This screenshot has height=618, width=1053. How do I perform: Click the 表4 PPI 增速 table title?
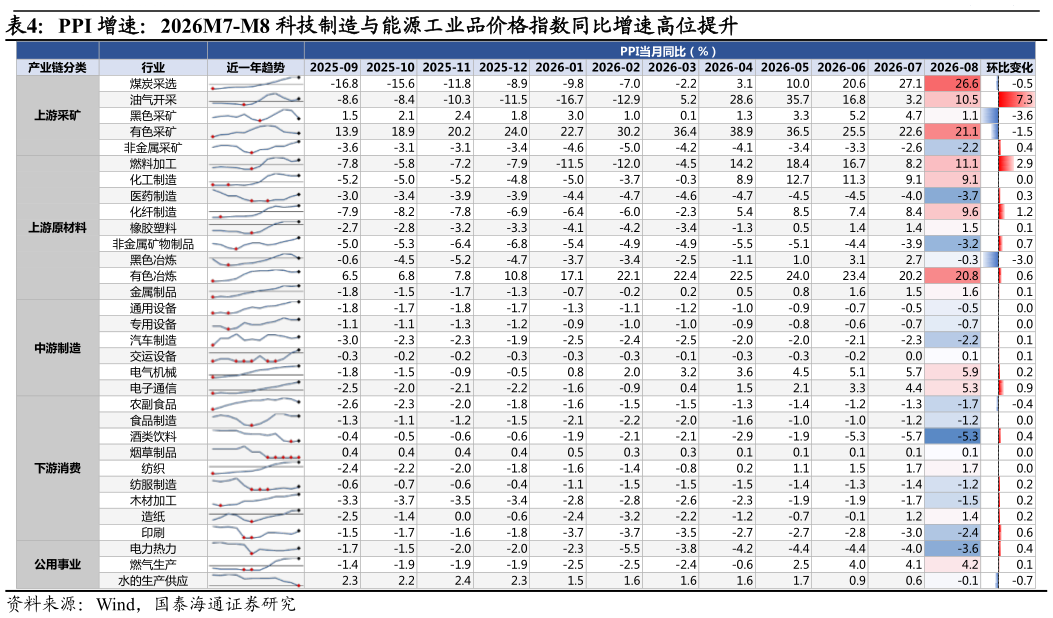click(371, 26)
